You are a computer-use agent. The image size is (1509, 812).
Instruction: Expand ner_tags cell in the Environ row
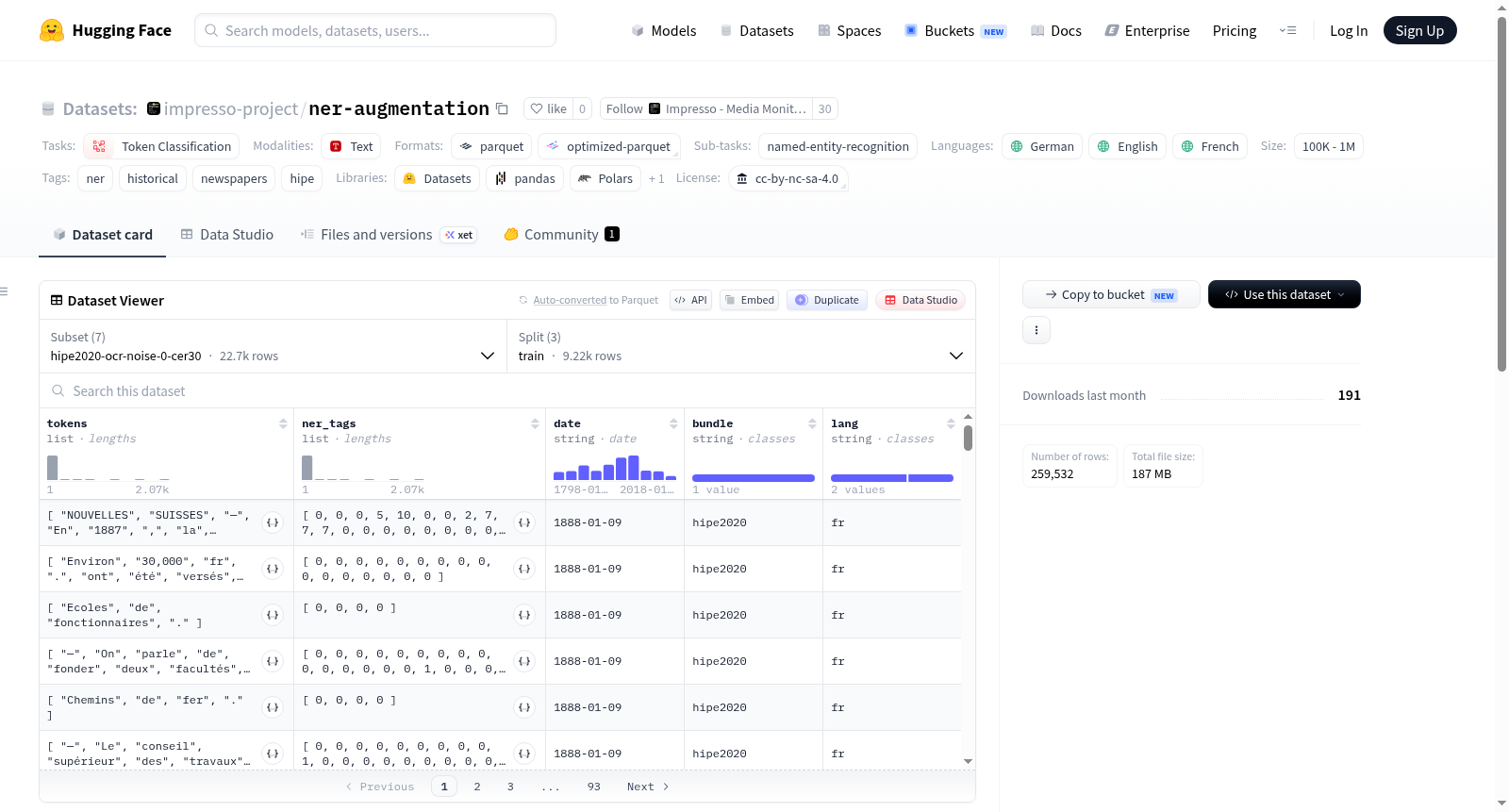click(524, 569)
